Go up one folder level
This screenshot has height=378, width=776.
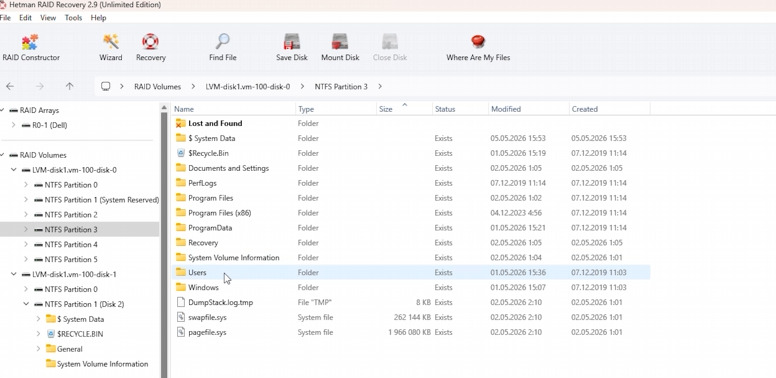click(x=69, y=86)
